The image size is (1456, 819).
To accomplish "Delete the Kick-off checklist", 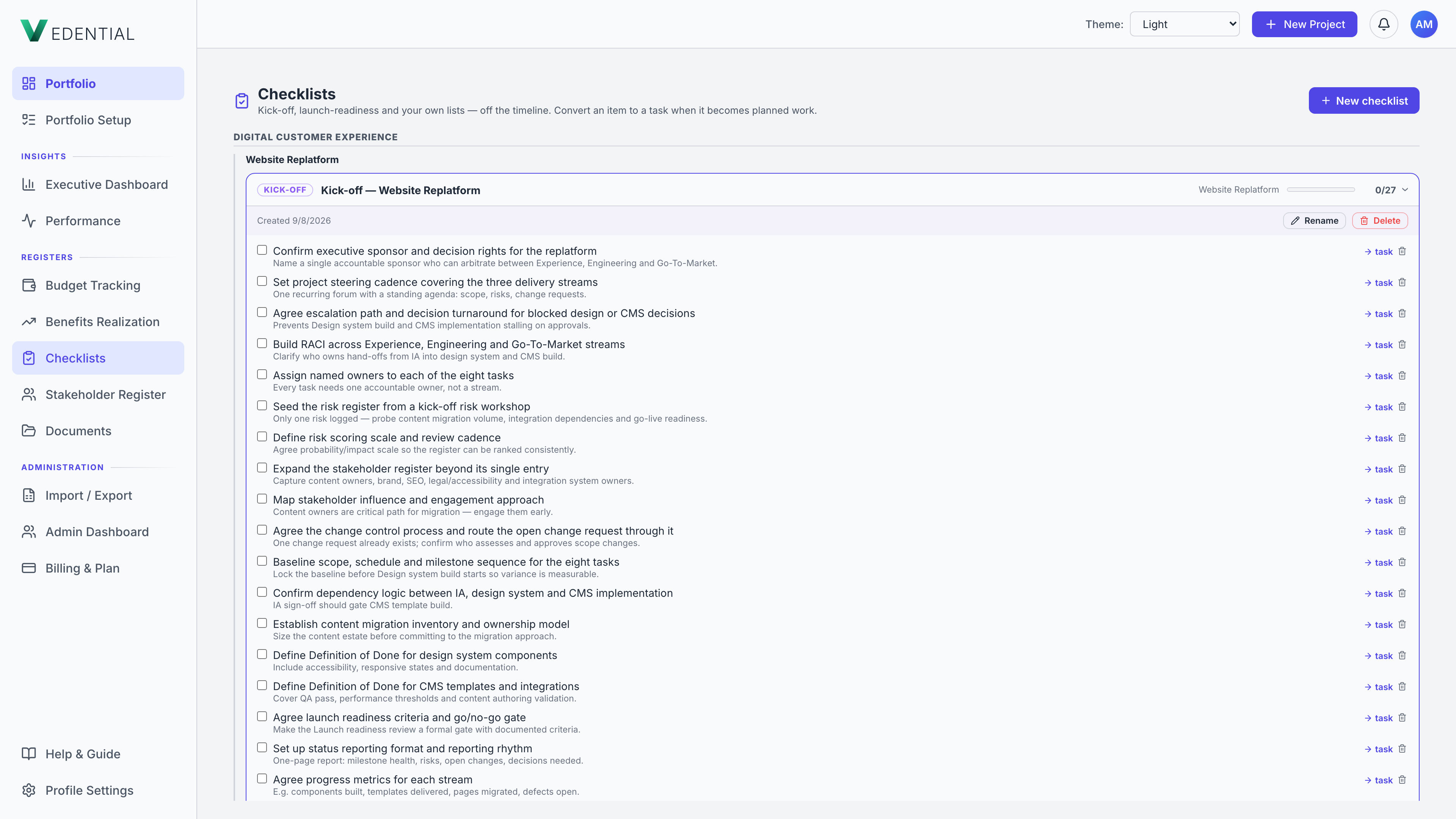I will pyautogui.click(x=1380, y=221).
